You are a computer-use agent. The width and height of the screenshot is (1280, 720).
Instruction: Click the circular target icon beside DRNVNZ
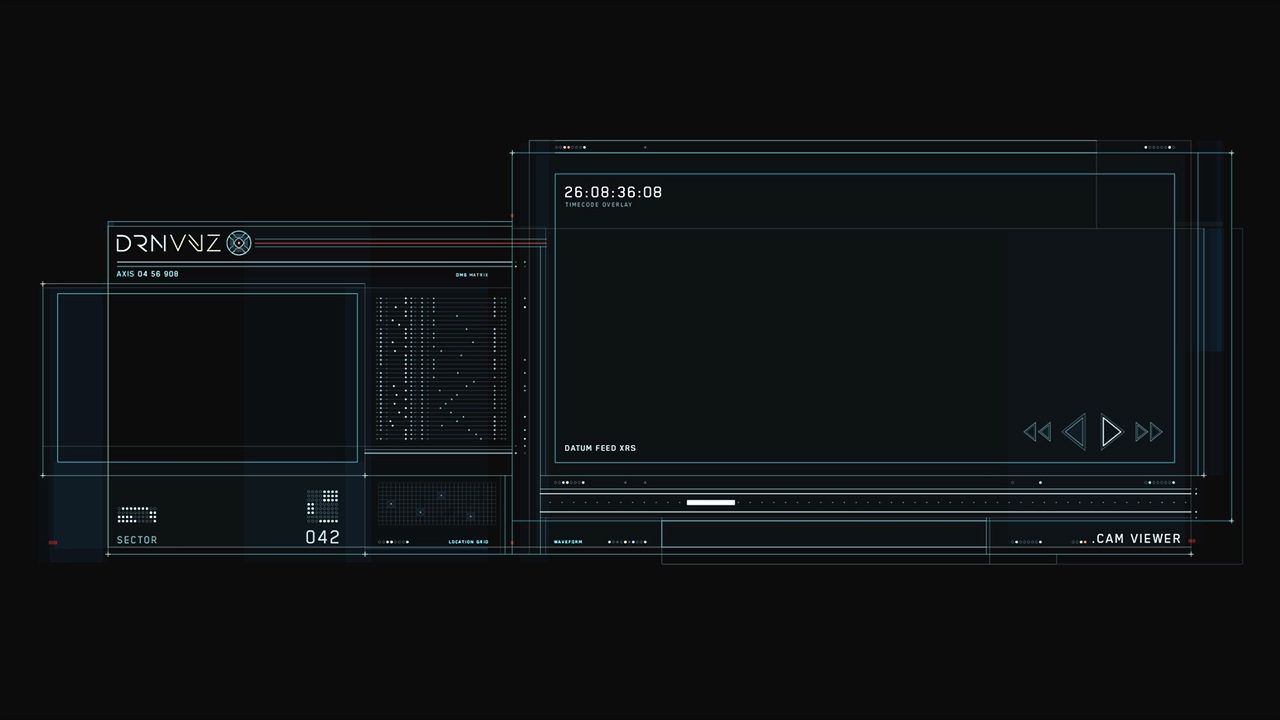pyautogui.click(x=238, y=243)
